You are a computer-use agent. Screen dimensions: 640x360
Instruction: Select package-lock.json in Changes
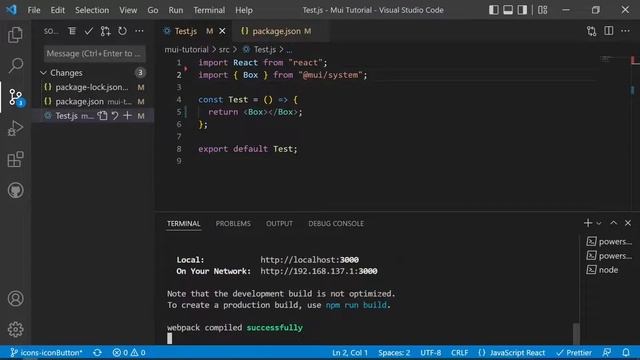[93, 87]
